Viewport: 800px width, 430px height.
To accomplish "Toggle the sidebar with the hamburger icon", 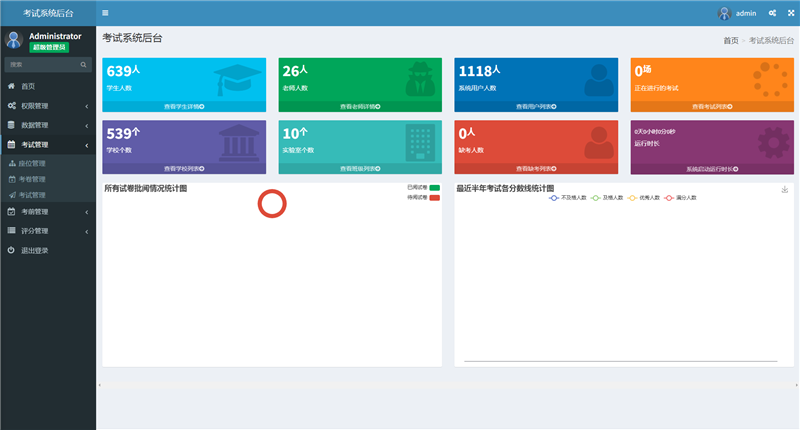I will click(105, 13).
